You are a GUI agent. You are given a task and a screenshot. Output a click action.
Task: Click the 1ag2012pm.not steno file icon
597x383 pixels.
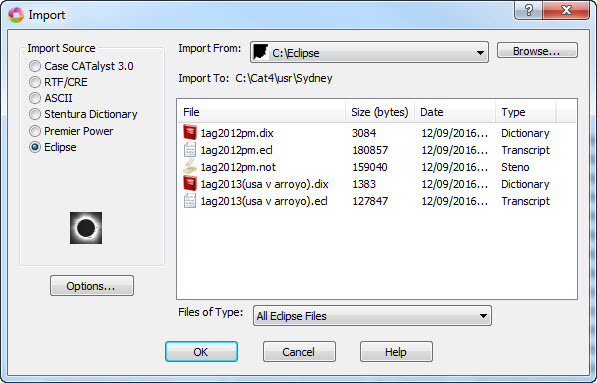pyautogui.click(x=190, y=166)
